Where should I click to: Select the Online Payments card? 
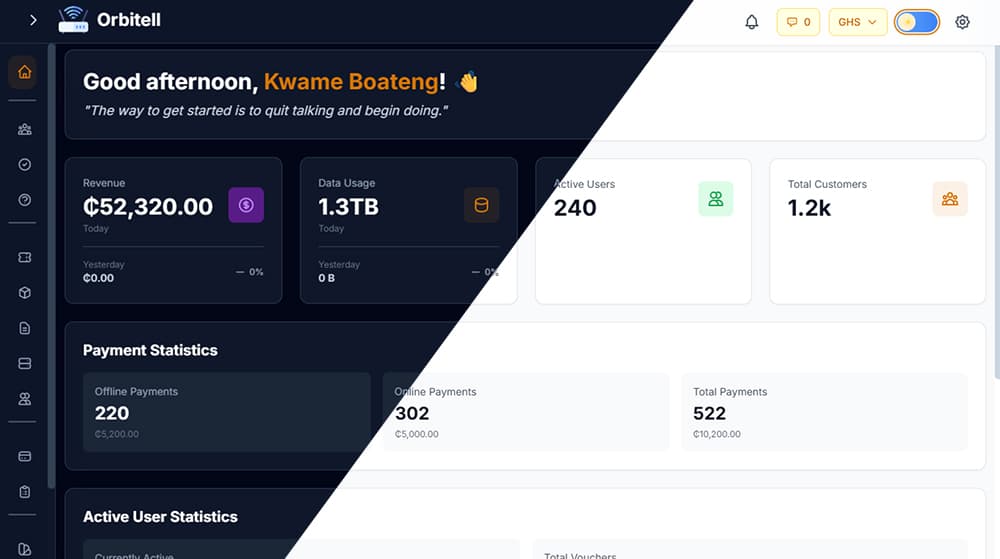tap(526, 412)
